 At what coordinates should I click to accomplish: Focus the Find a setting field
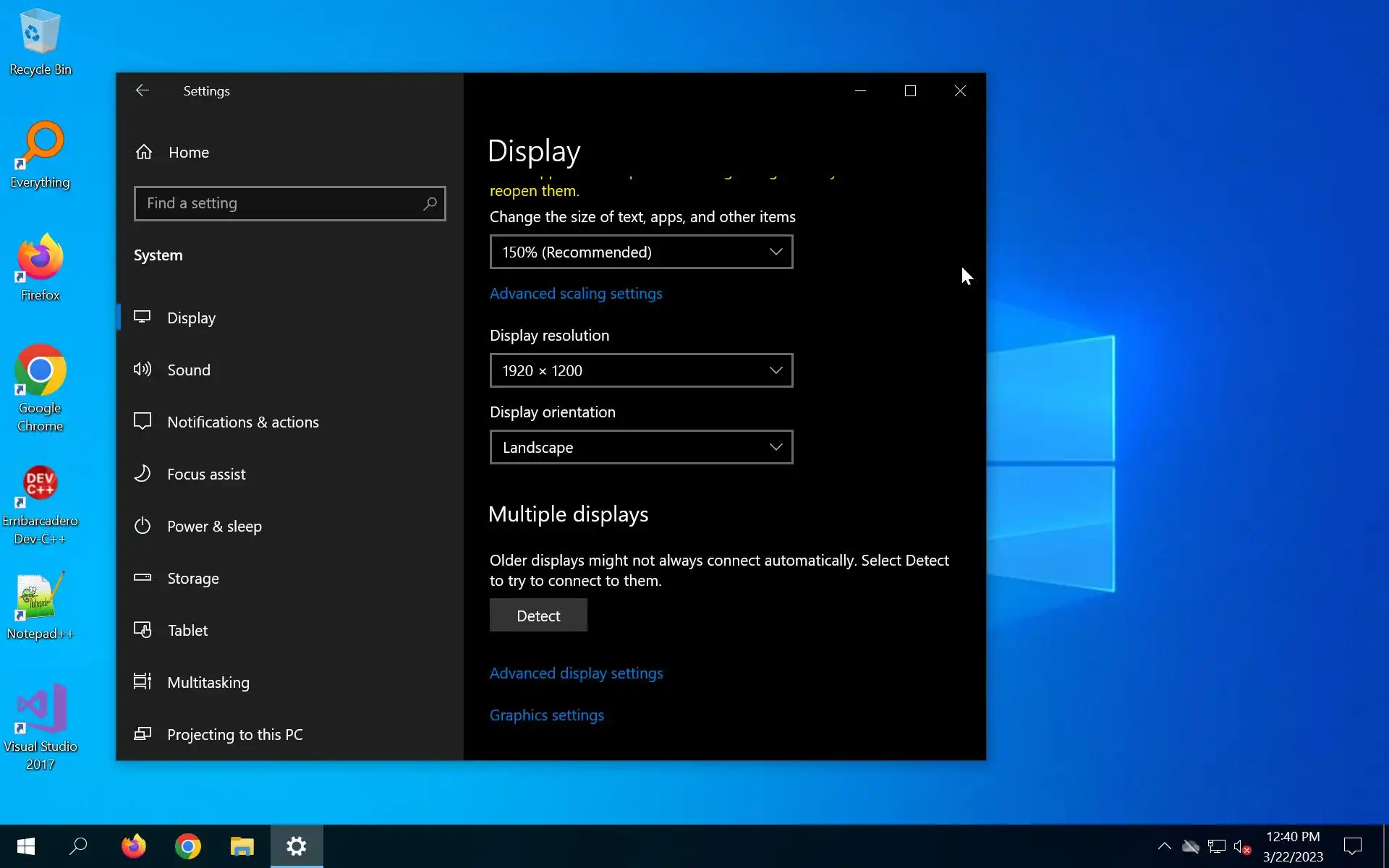282,204
